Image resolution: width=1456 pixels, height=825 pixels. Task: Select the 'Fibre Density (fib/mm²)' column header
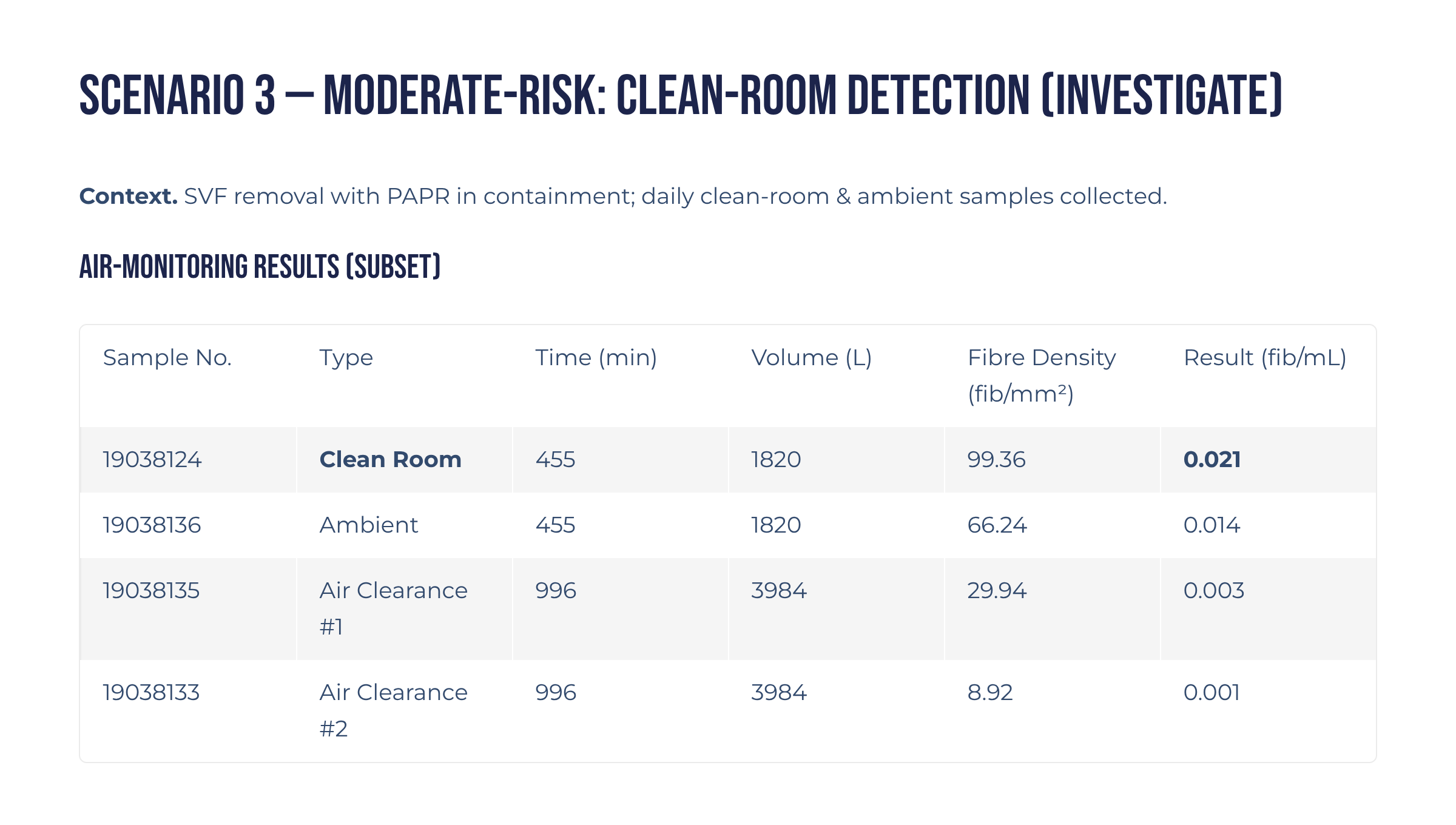pos(1041,375)
